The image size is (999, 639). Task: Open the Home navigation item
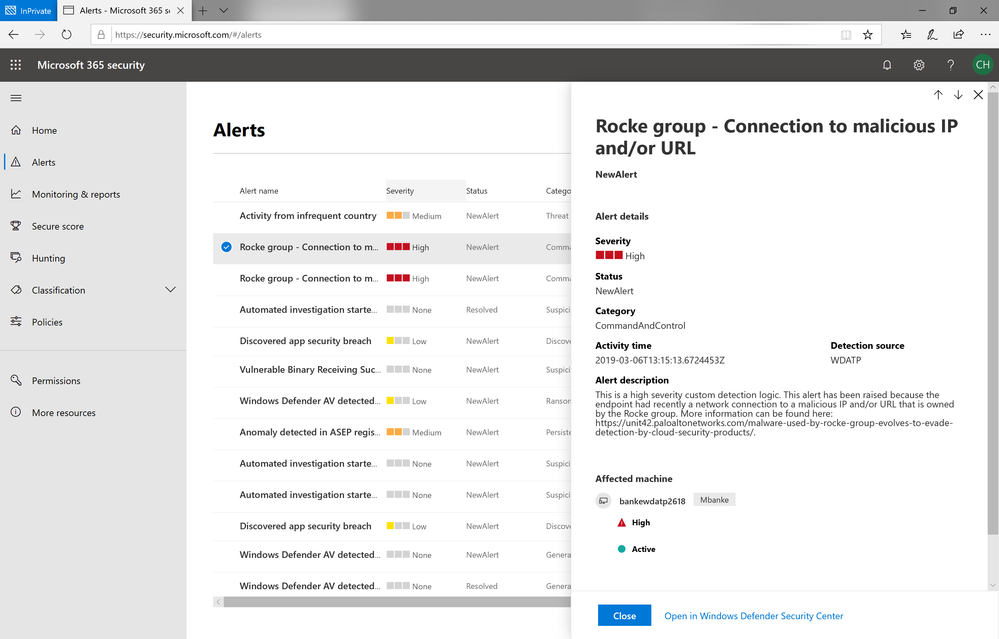pos(93,130)
